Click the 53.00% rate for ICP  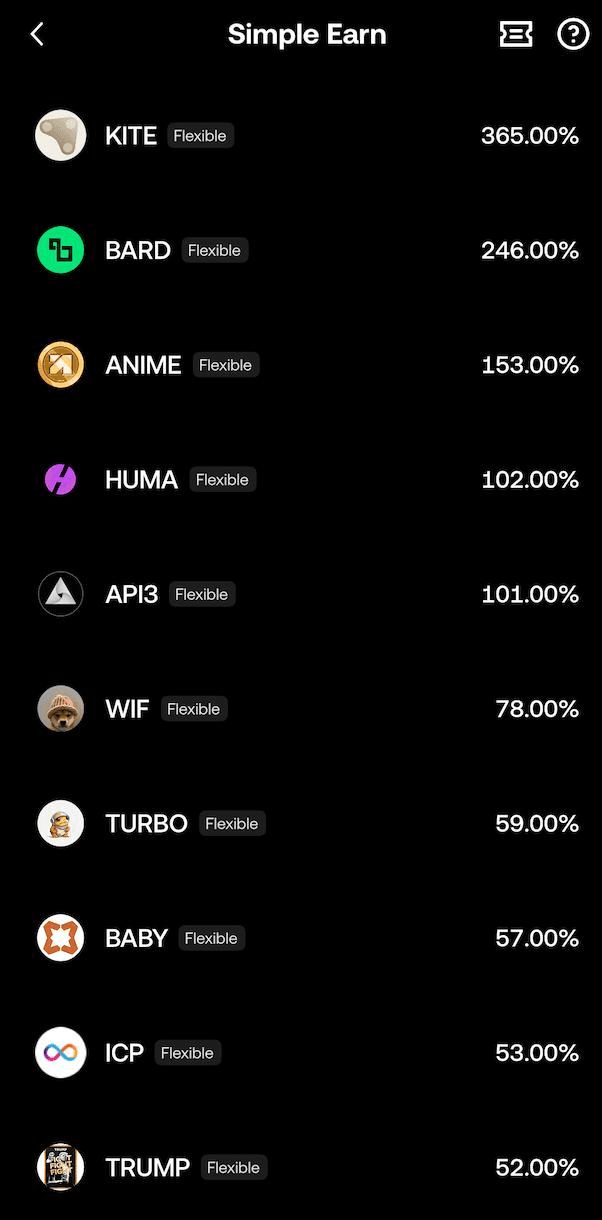coord(537,1052)
